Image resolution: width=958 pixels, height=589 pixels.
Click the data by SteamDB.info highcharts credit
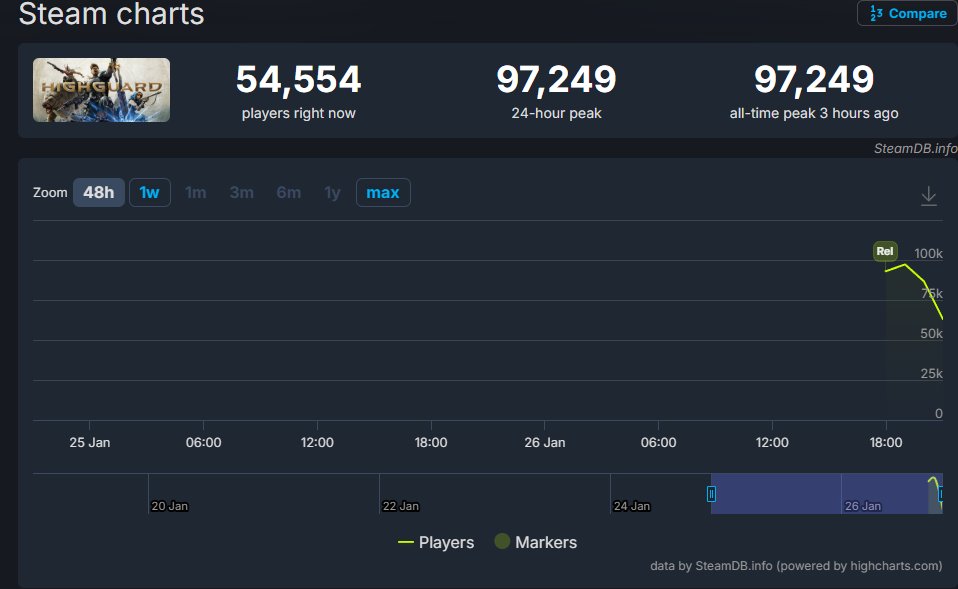(x=796, y=566)
